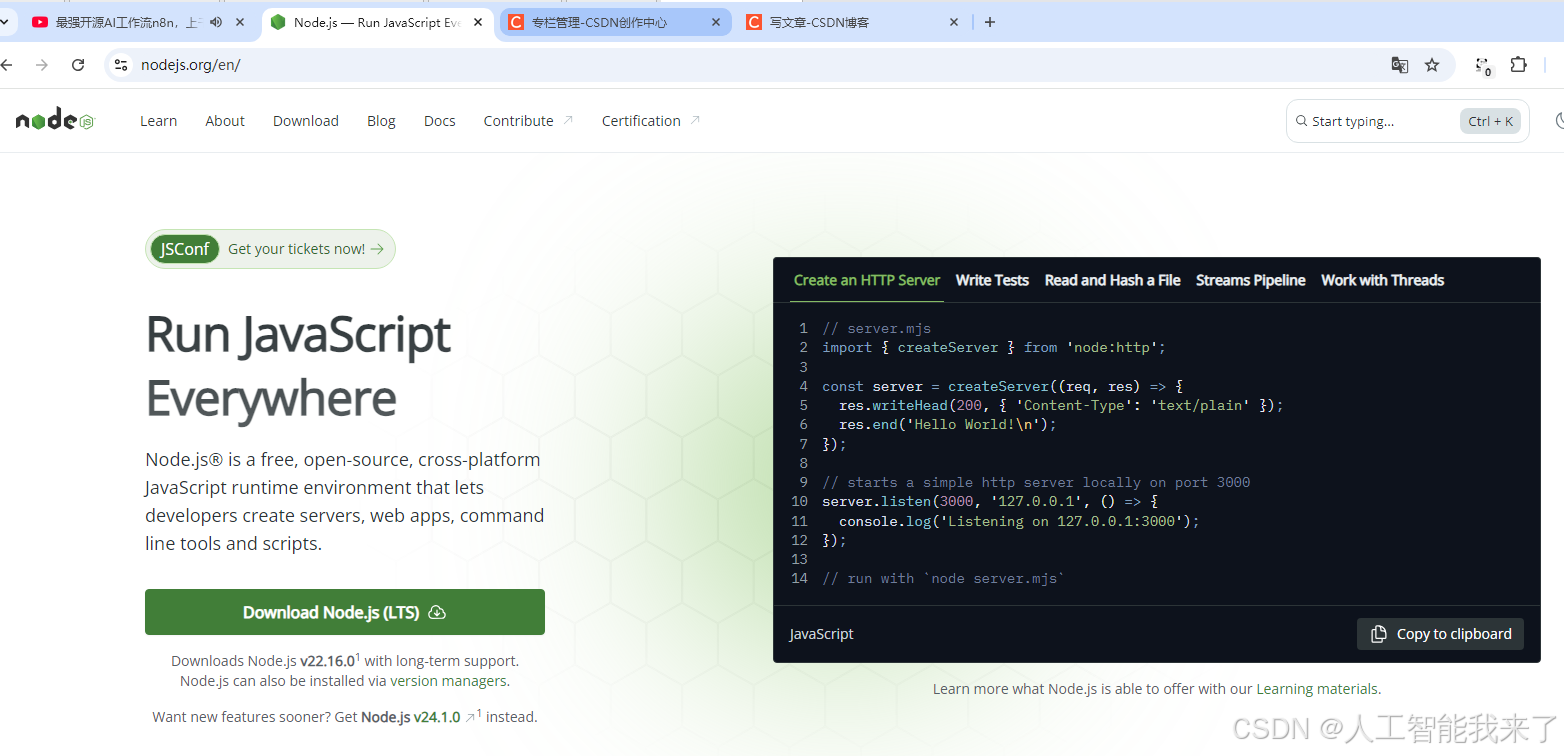Select the Read and Hash a File tab
The image size is (1564, 756).
point(1113,280)
